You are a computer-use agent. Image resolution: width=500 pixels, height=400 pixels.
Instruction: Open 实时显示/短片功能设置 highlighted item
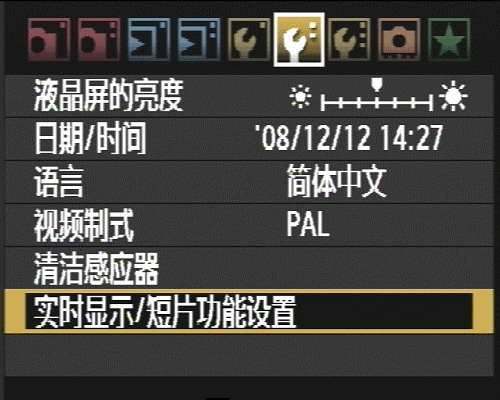(x=249, y=311)
